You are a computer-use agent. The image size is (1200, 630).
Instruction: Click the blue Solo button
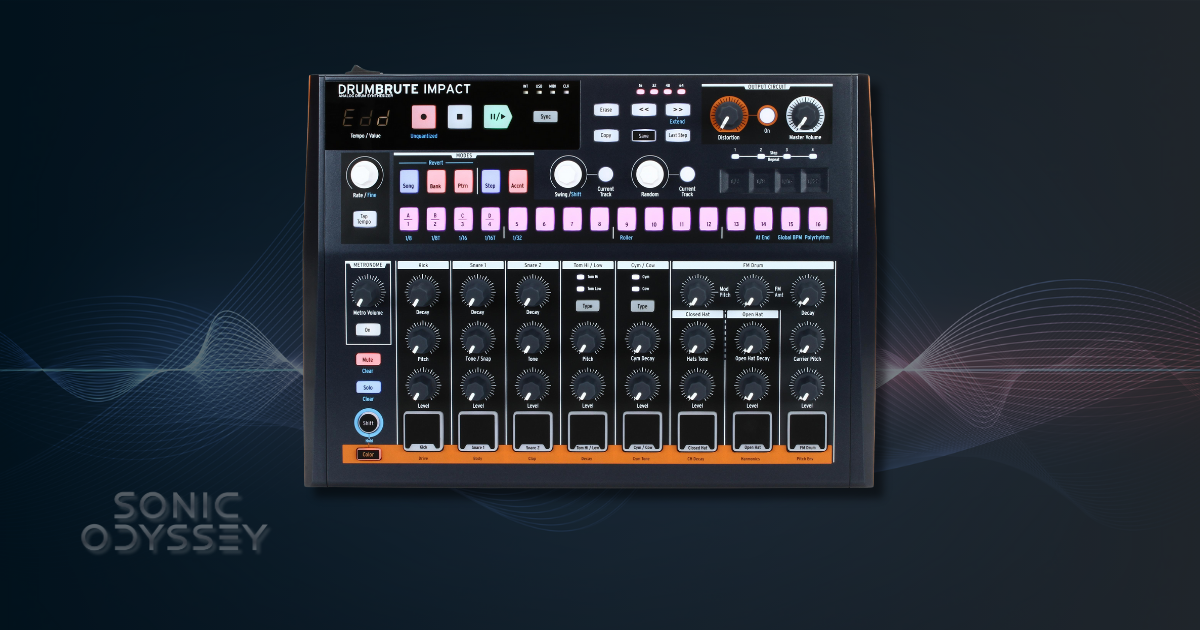pyautogui.click(x=367, y=387)
